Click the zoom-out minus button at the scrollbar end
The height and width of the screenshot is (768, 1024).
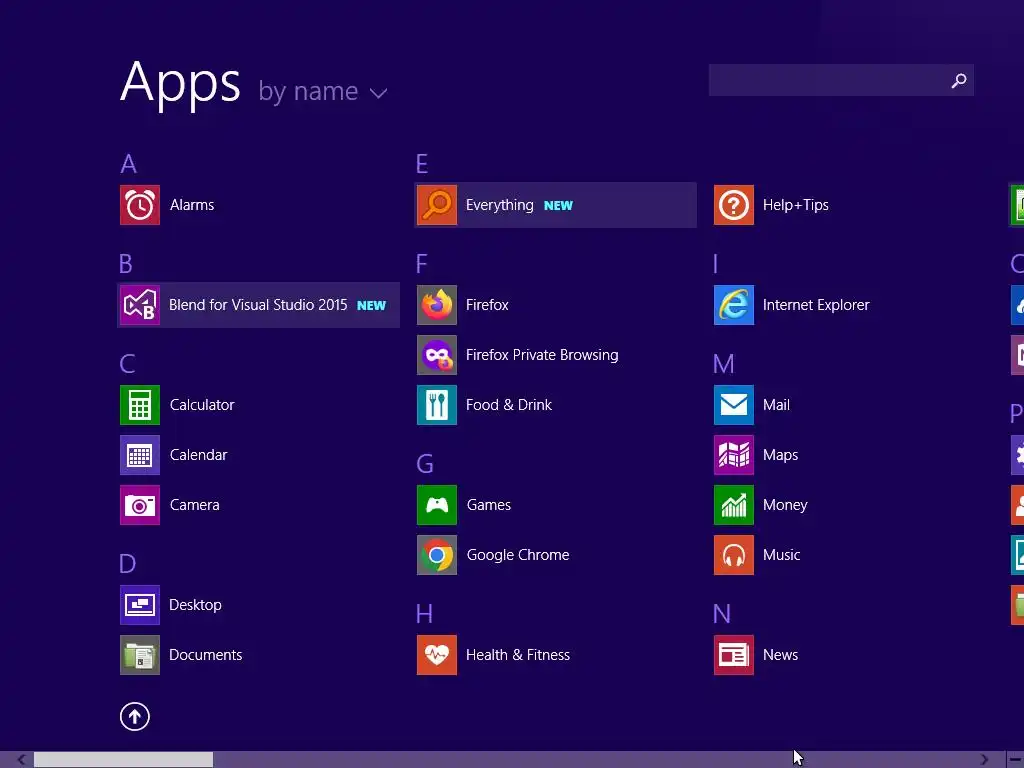click(x=1015, y=760)
